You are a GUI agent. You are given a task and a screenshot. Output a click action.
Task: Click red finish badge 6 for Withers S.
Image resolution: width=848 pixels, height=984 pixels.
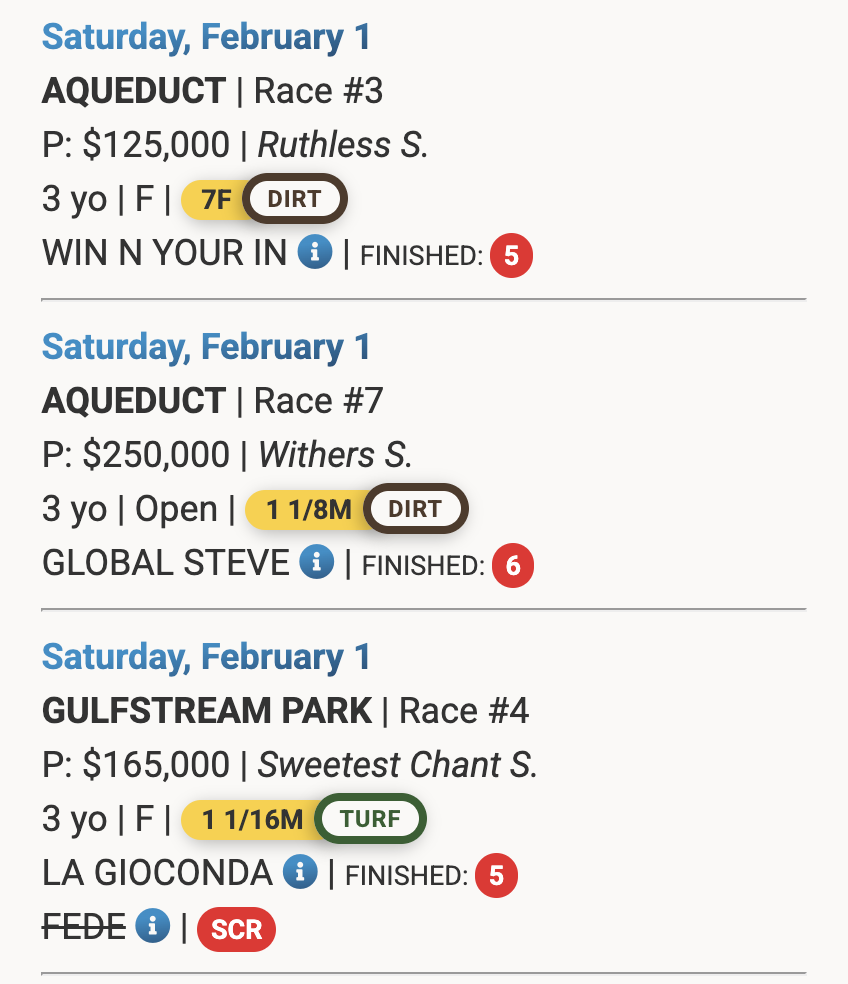pyautogui.click(x=512, y=566)
